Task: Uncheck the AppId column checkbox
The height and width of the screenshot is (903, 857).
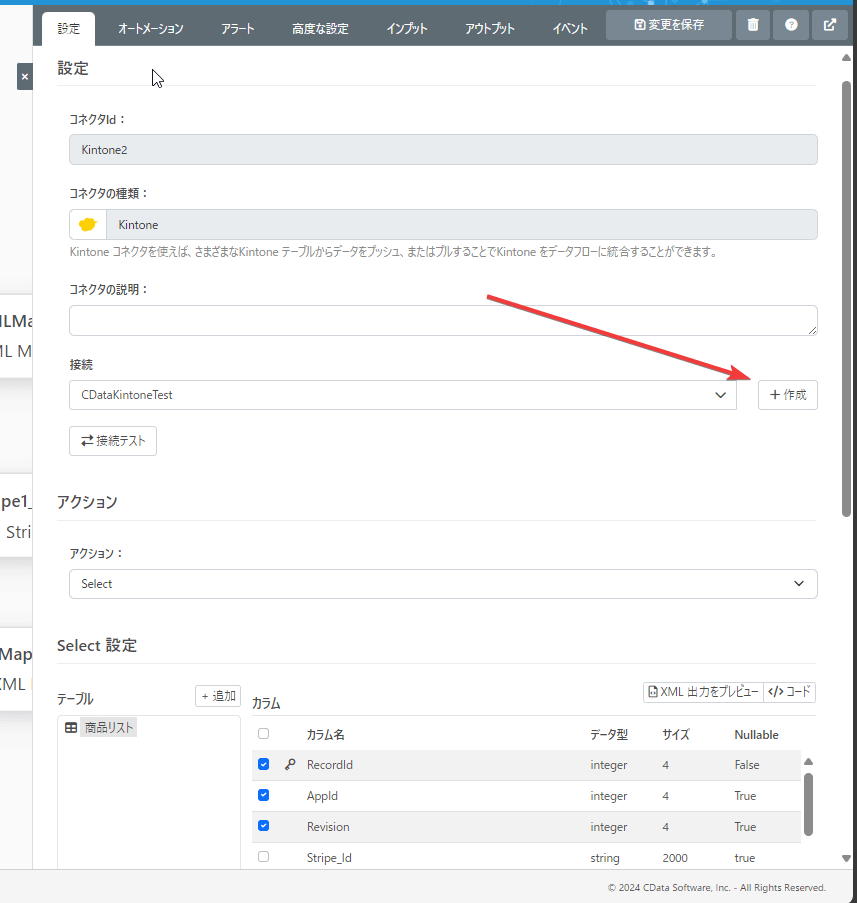Action: [263, 795]
